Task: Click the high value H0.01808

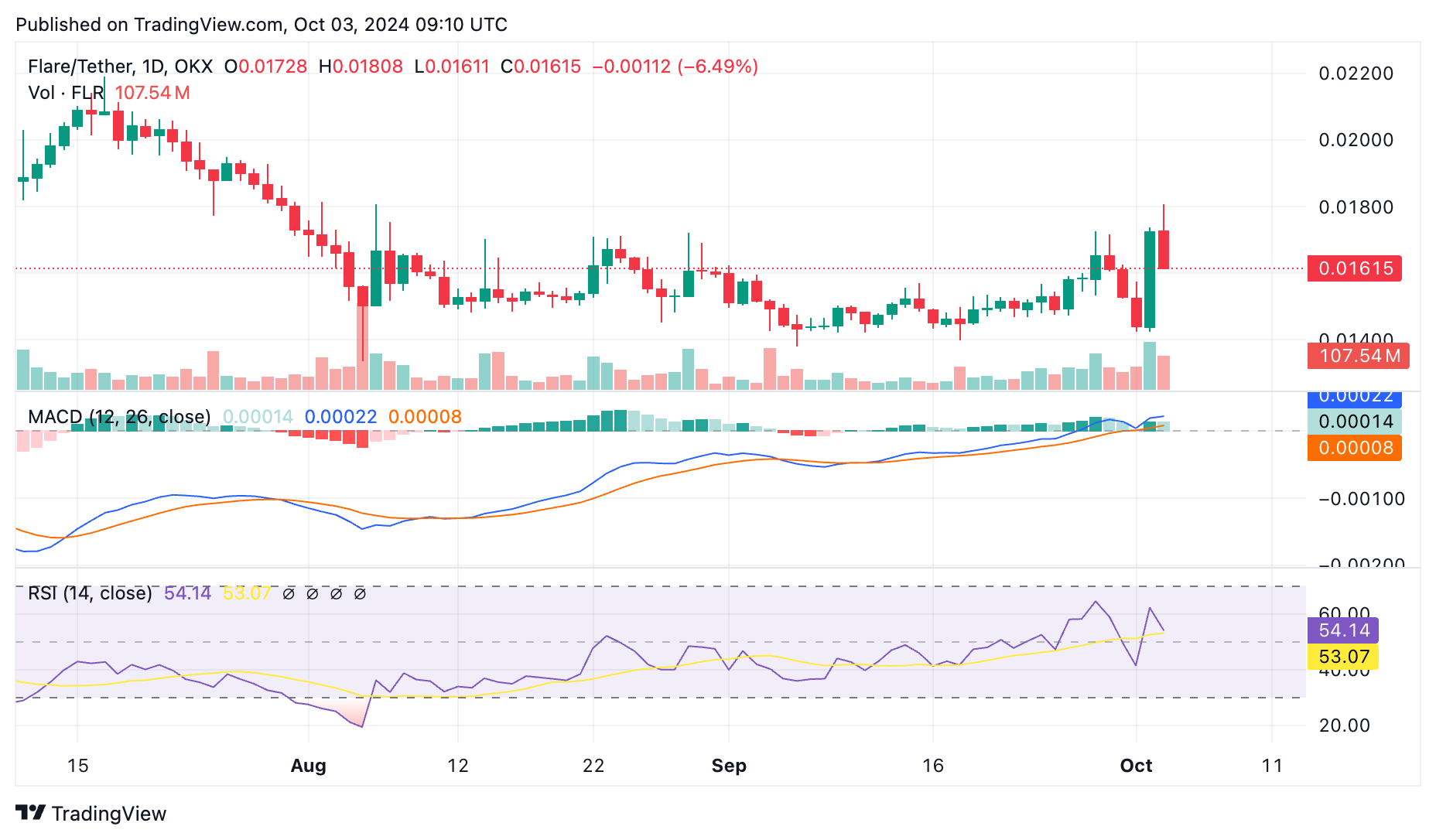Action: (x=361, y=67)
